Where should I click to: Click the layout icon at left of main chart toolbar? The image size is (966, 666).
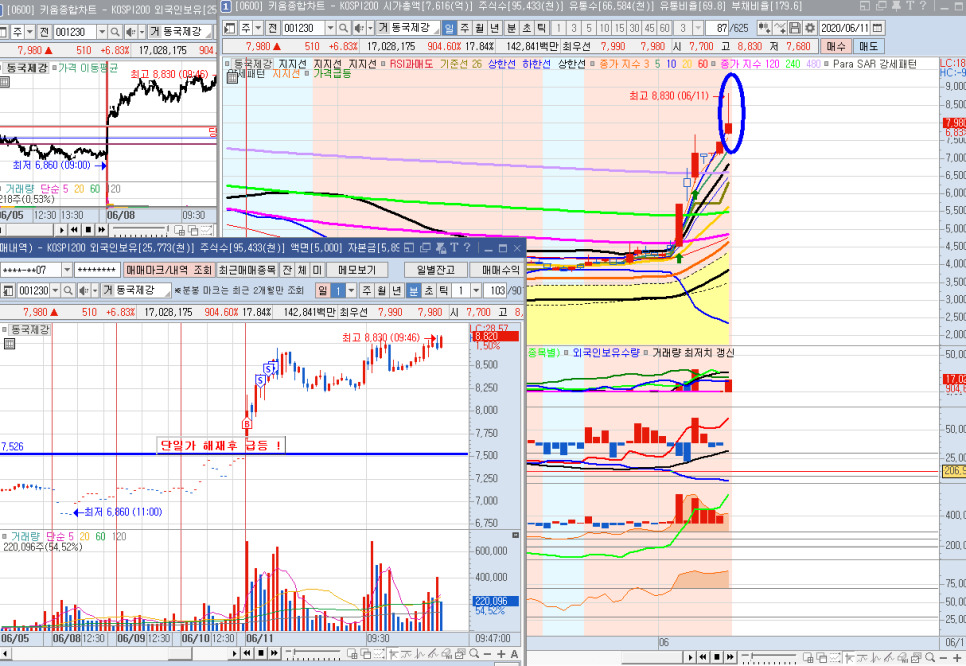[x=230, y=28]
